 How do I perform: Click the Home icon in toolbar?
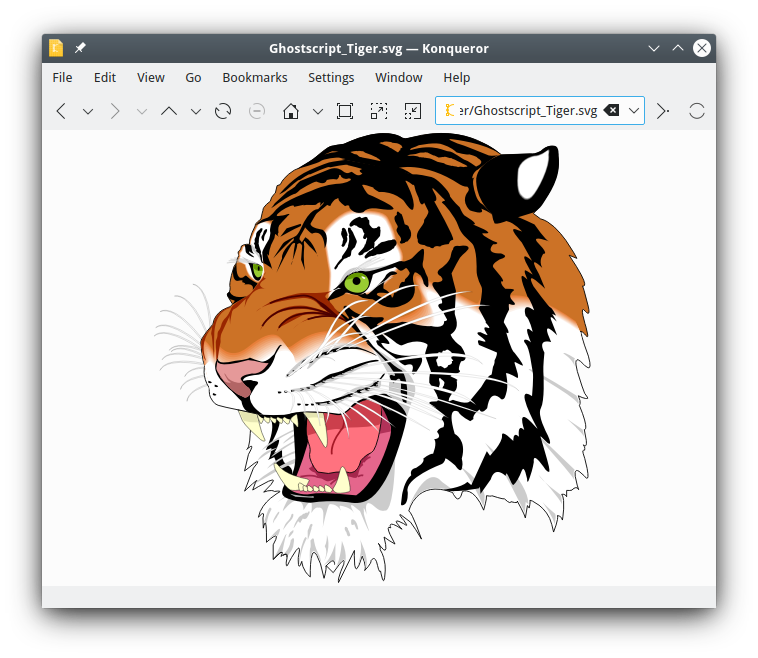(291, 111)
